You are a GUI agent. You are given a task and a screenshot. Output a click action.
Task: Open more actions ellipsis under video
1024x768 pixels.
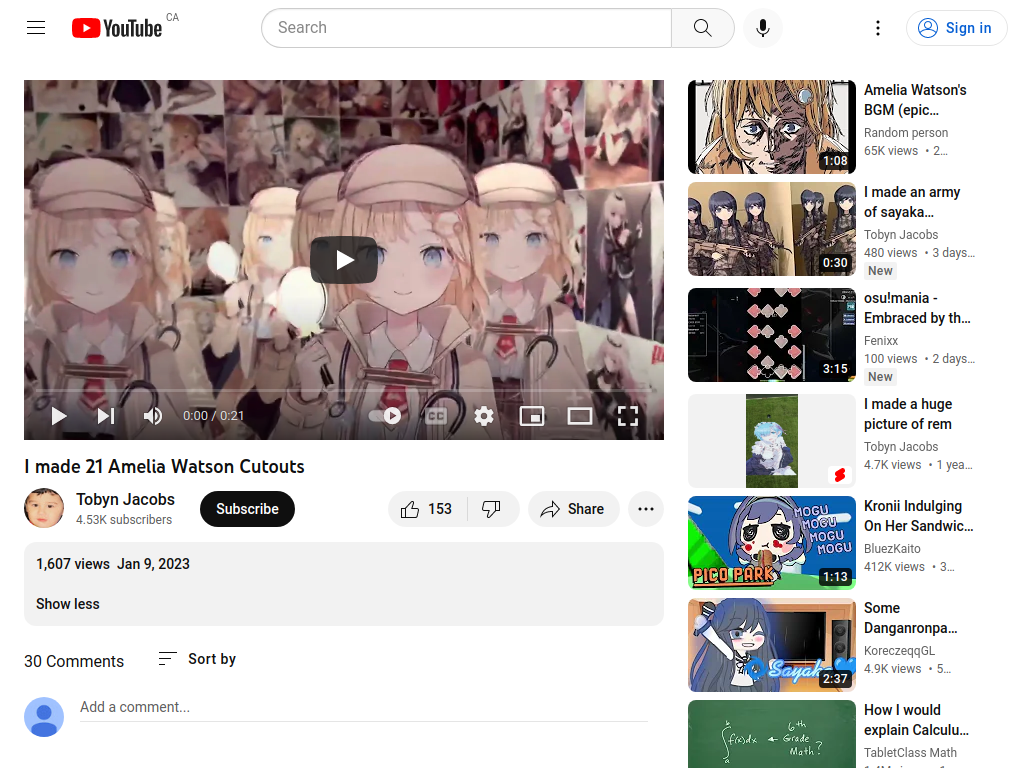(x=646, y=509)
